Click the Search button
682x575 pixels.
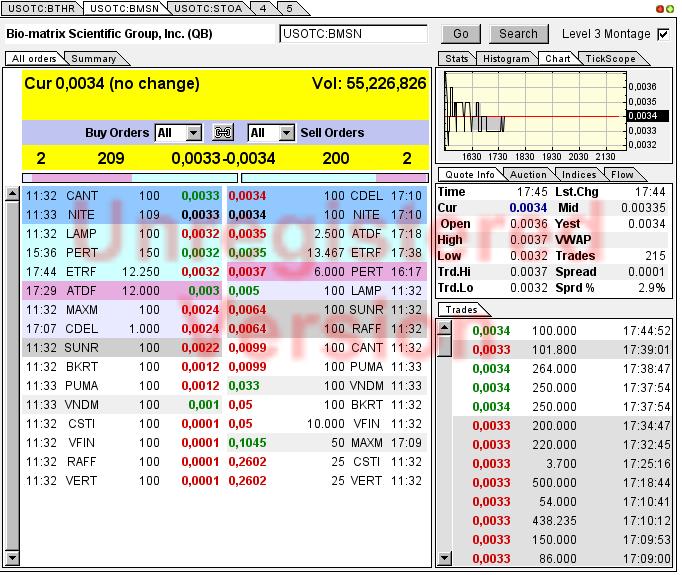(x=518, y=34)
